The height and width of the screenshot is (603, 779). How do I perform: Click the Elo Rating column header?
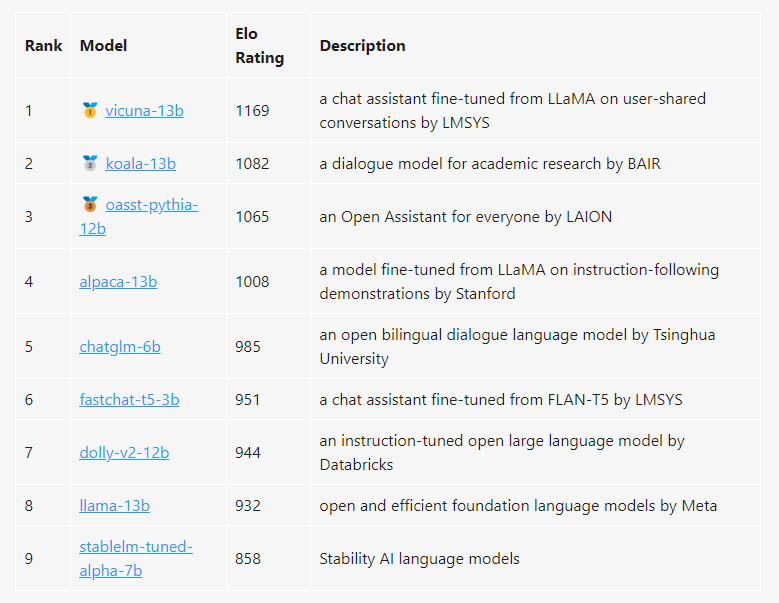259,46
